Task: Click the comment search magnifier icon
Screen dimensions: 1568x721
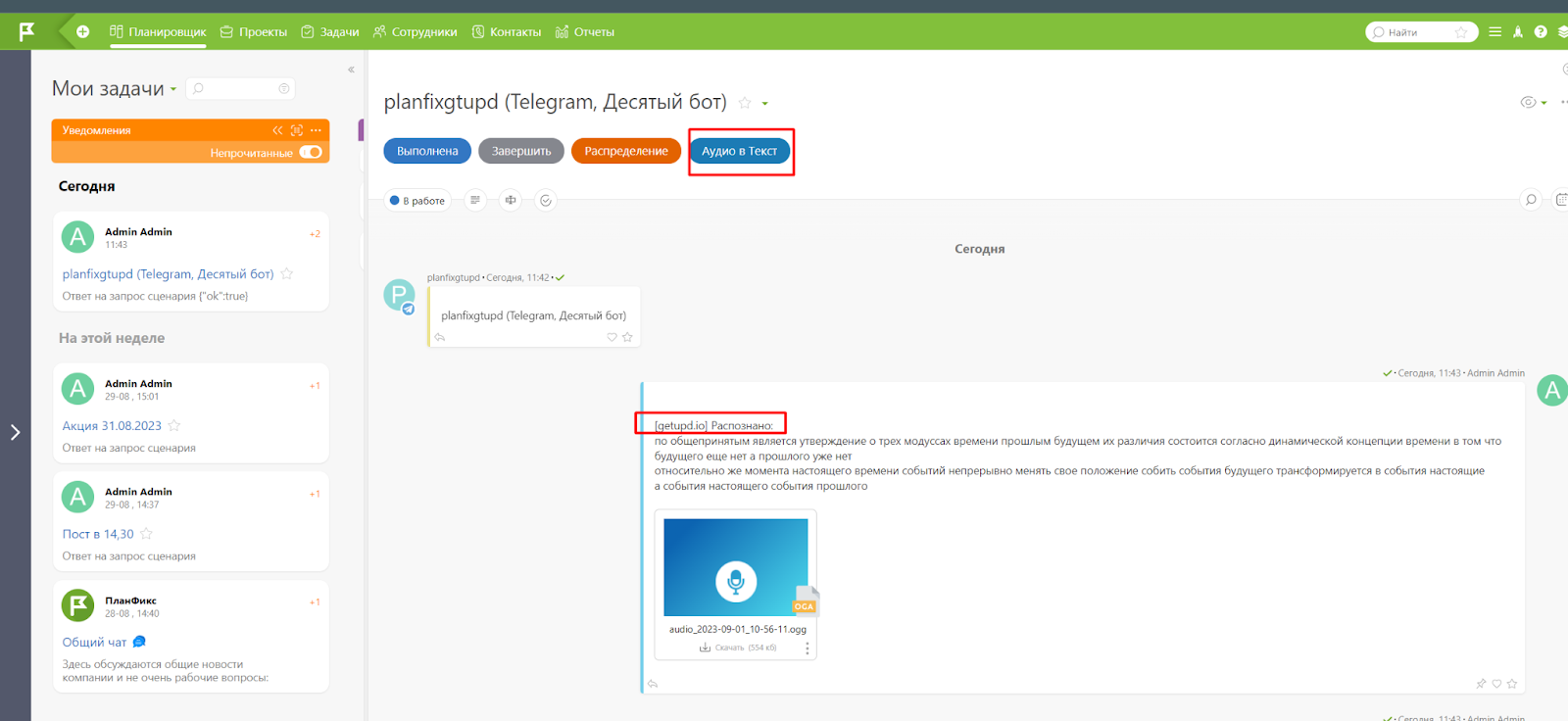Action: pos(1531,200)
